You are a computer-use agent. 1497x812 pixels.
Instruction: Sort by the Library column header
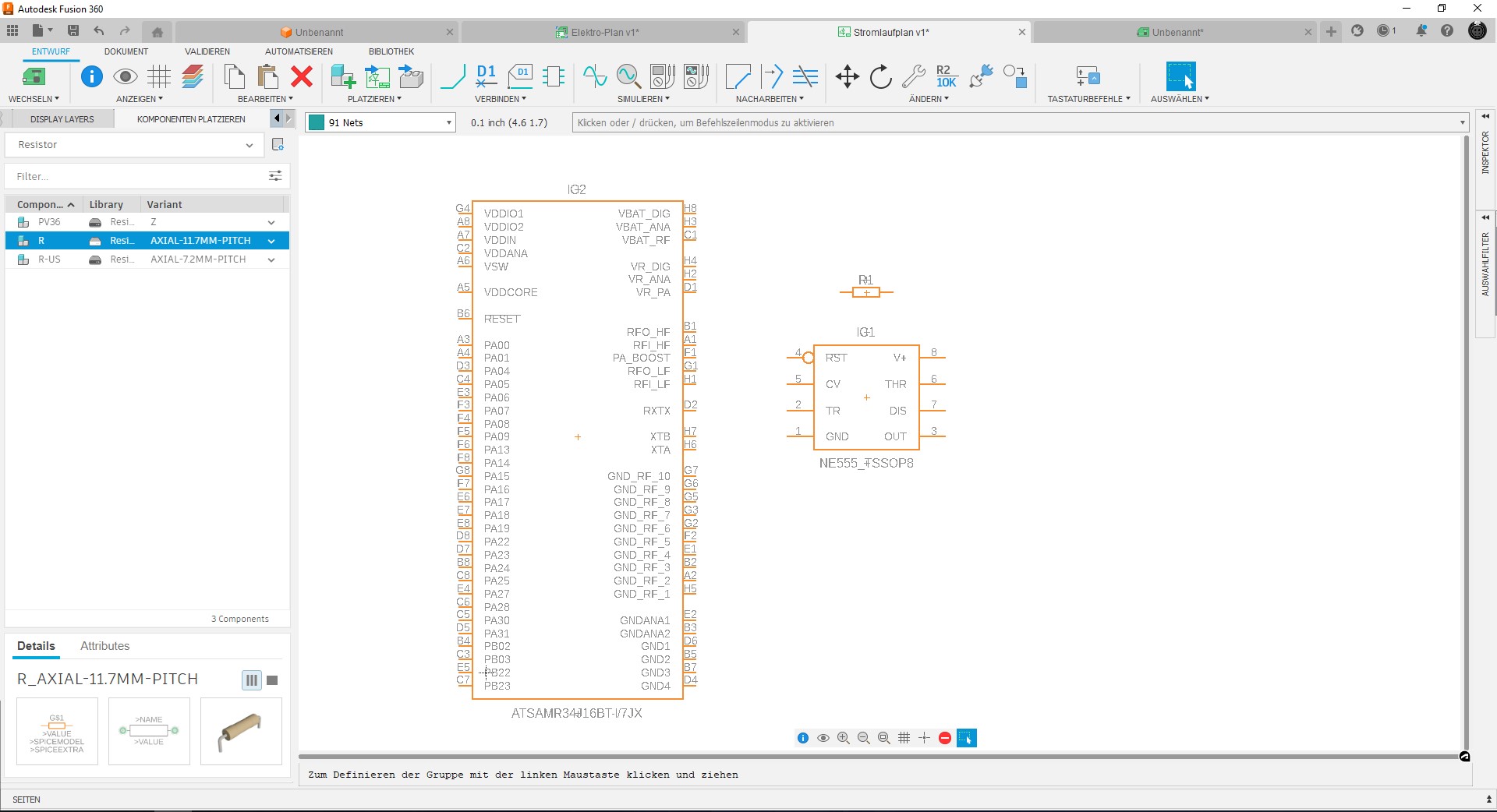[106, 204]
